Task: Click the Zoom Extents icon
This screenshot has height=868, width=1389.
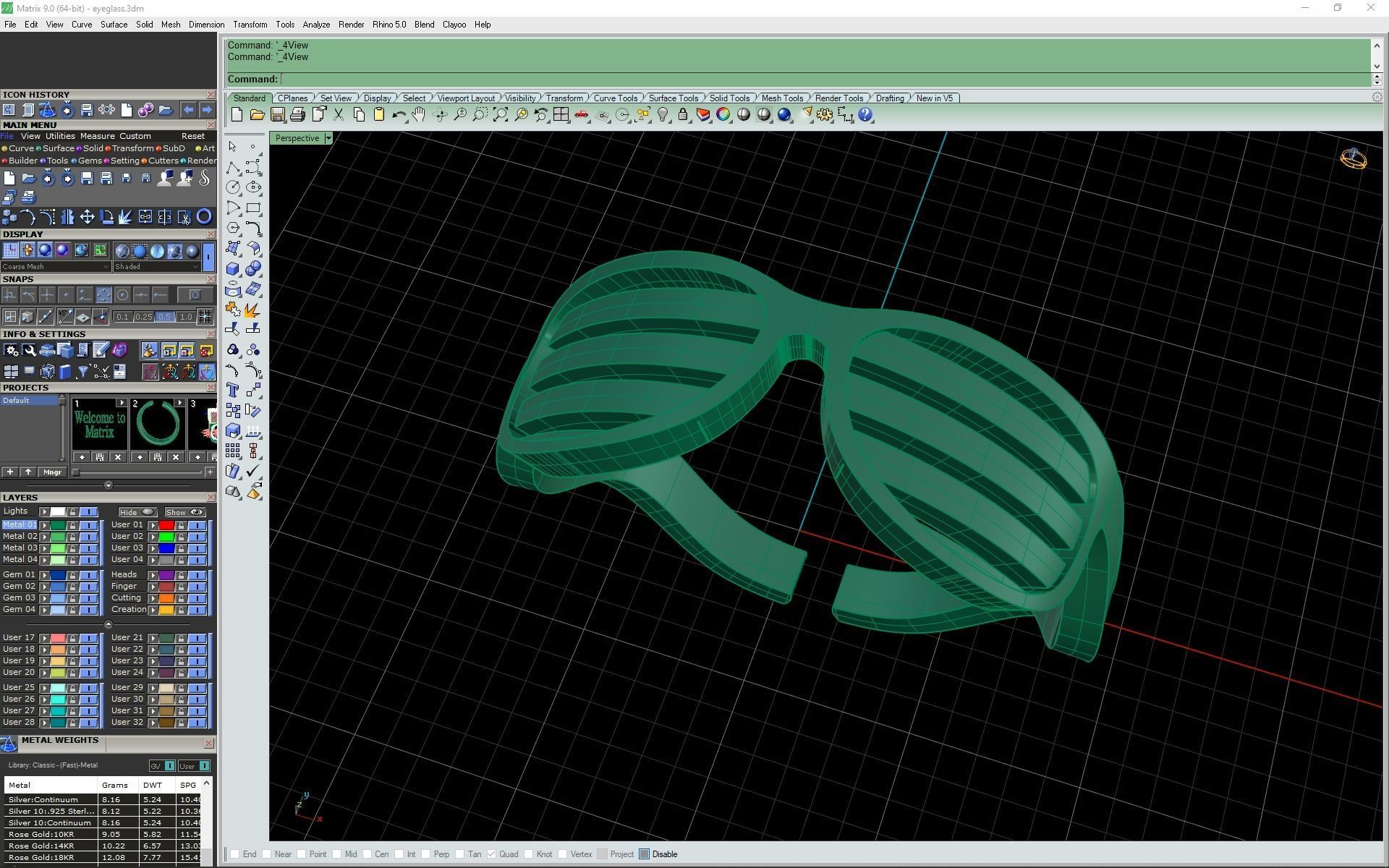Action: [500, 114]
